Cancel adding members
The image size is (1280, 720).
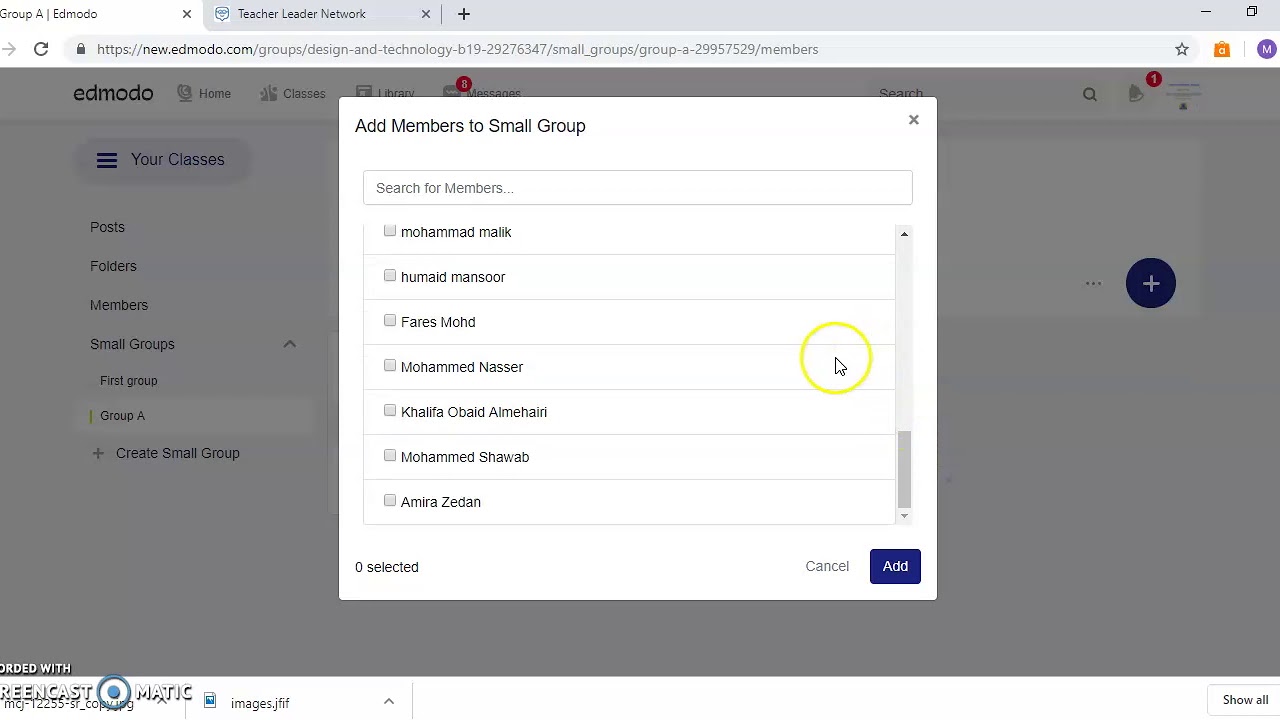(827, 566)
